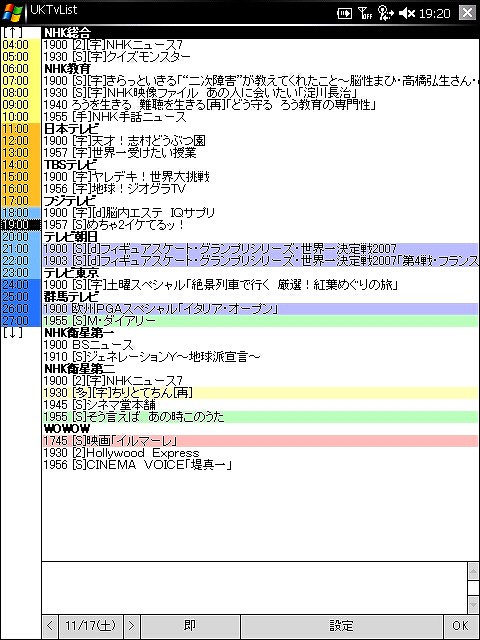480x640 pixels.
Task: Open 設定 settings button
Action: pyautogui.click(x=342, y=626)
